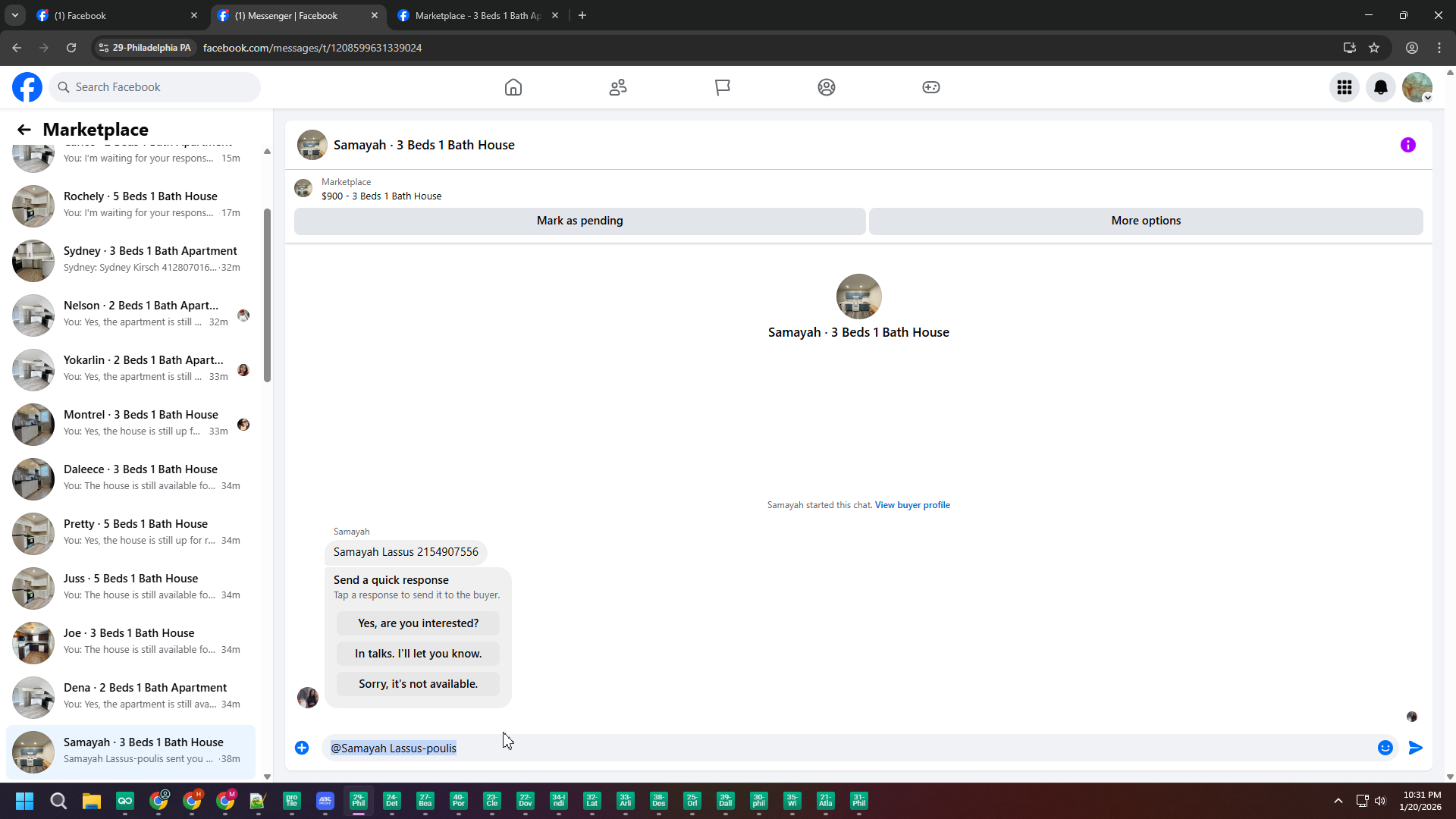Click the Facebook logo icon
Image resolution: width=1456 pixels, height=819 pixels.
pos(27,87)
